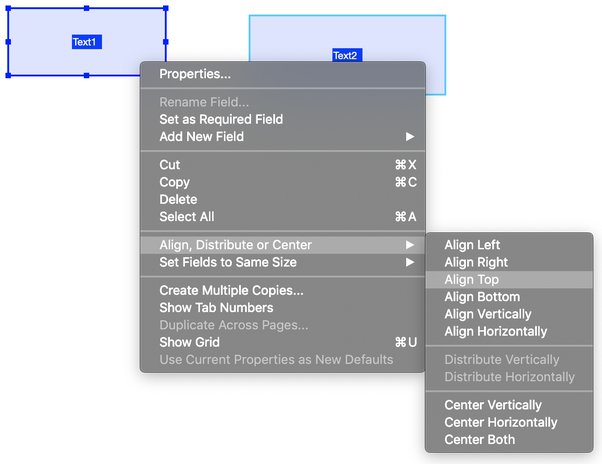Pick Select All in the menu

point(283,216)
